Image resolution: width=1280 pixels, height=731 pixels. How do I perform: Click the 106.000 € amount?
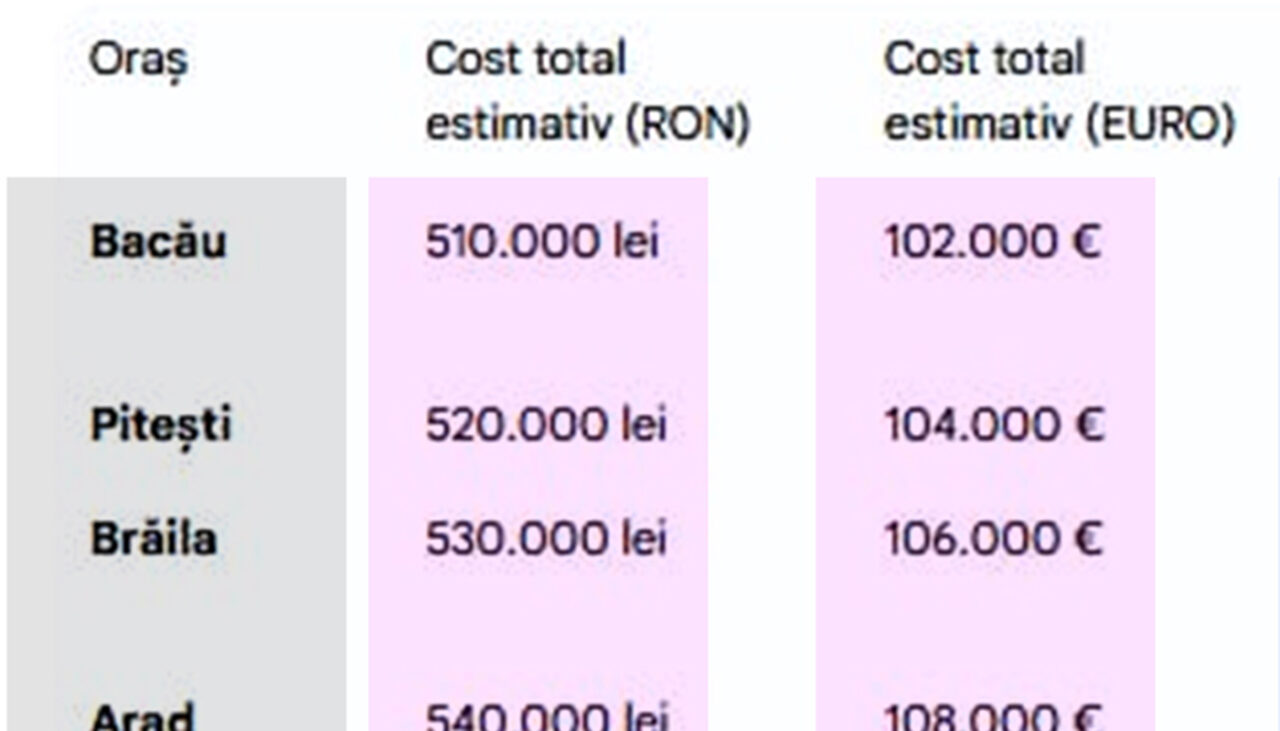point(993,540)
